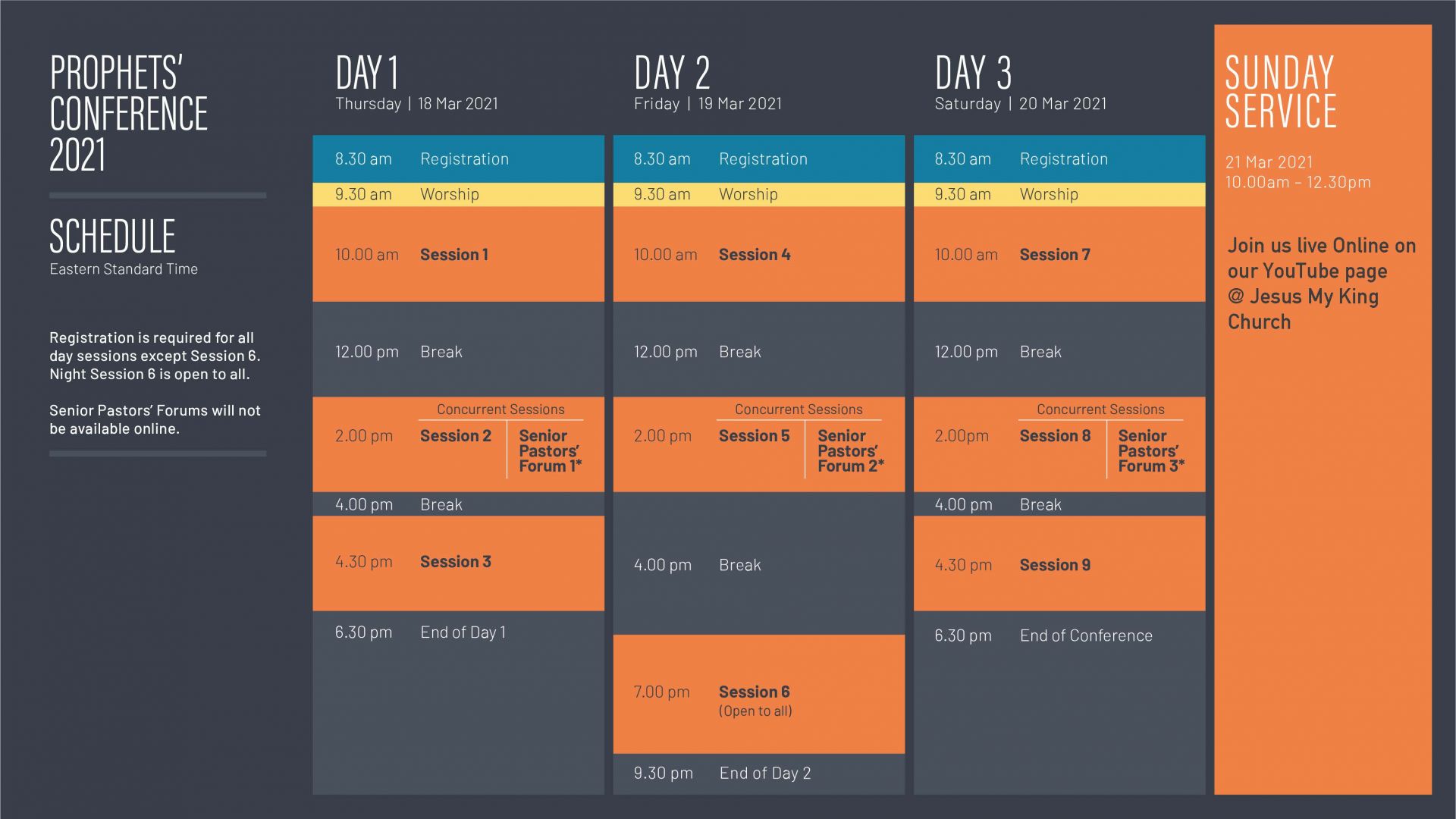1456x819 pixels.
Task: Click Session 8 on Saturday
Action: [1055, 436]
